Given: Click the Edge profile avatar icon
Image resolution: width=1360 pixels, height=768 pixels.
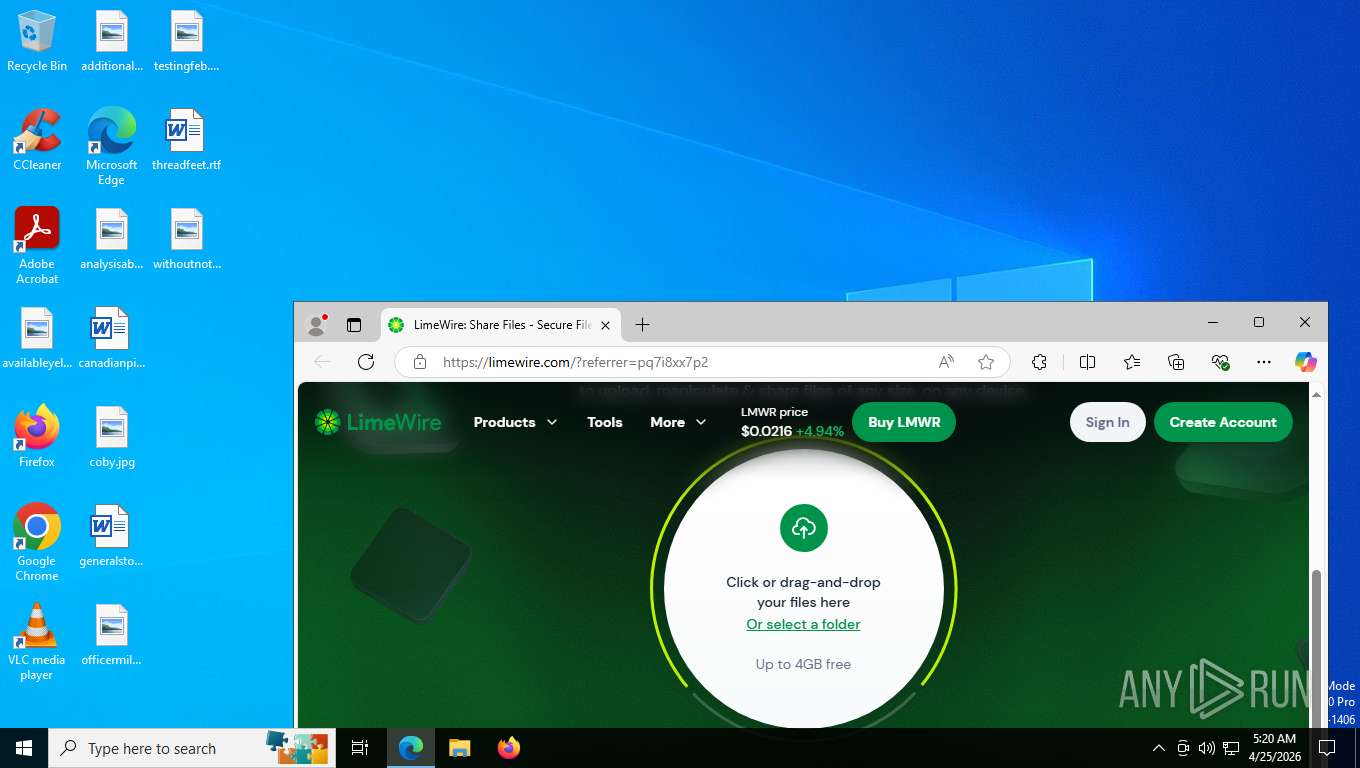Looking at the screenshot, I should pyautogui.click(x=317, y=324).
